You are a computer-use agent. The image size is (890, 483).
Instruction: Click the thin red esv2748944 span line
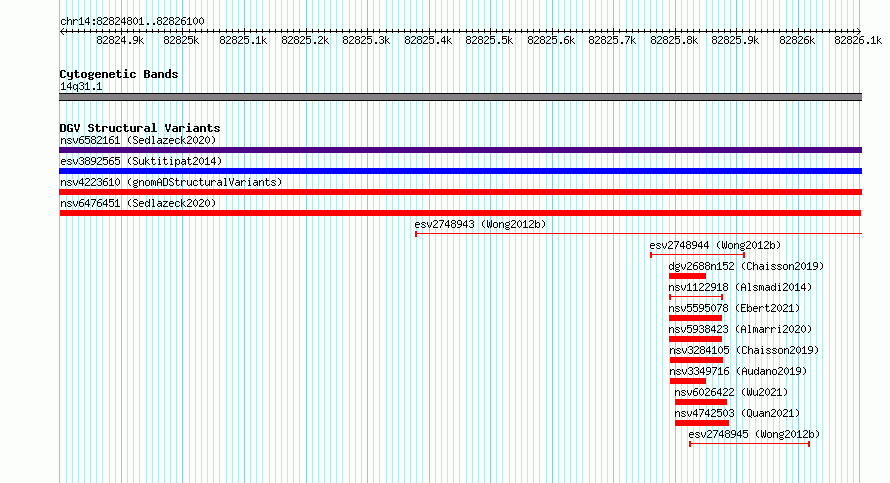point(698,255)
